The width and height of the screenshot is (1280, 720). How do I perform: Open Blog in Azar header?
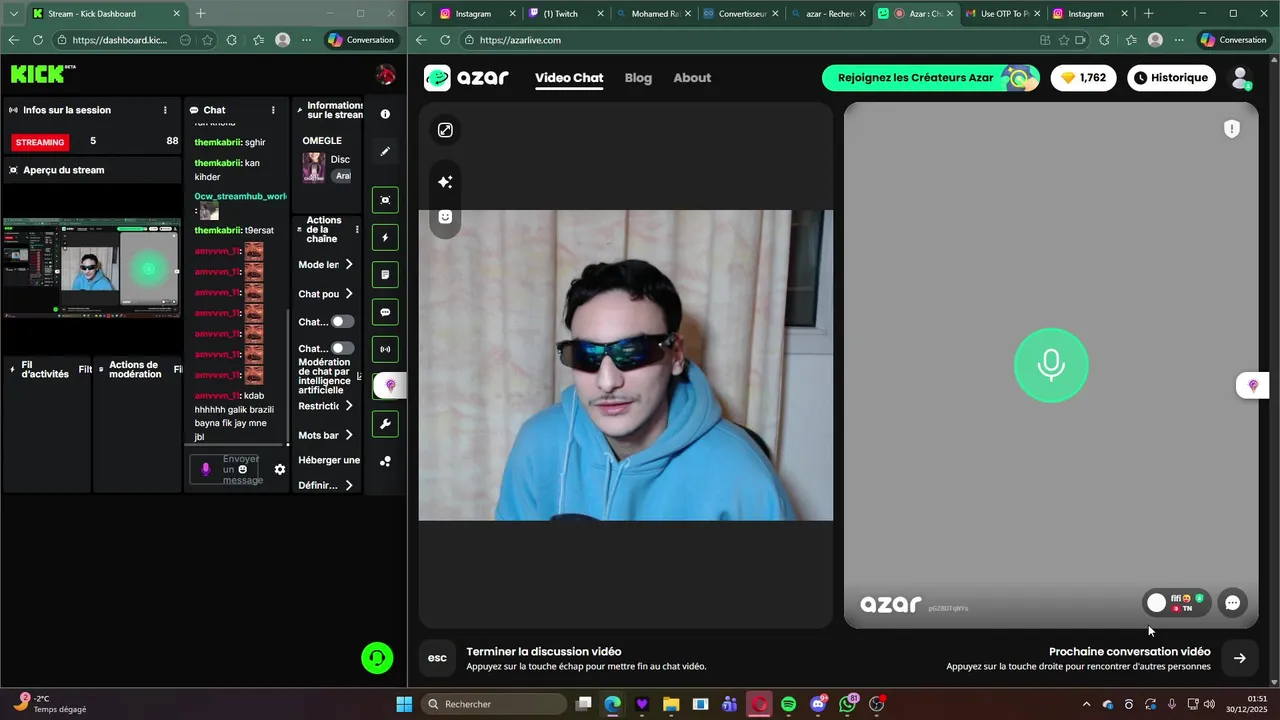pyautogui.click(x=638, y=78)
